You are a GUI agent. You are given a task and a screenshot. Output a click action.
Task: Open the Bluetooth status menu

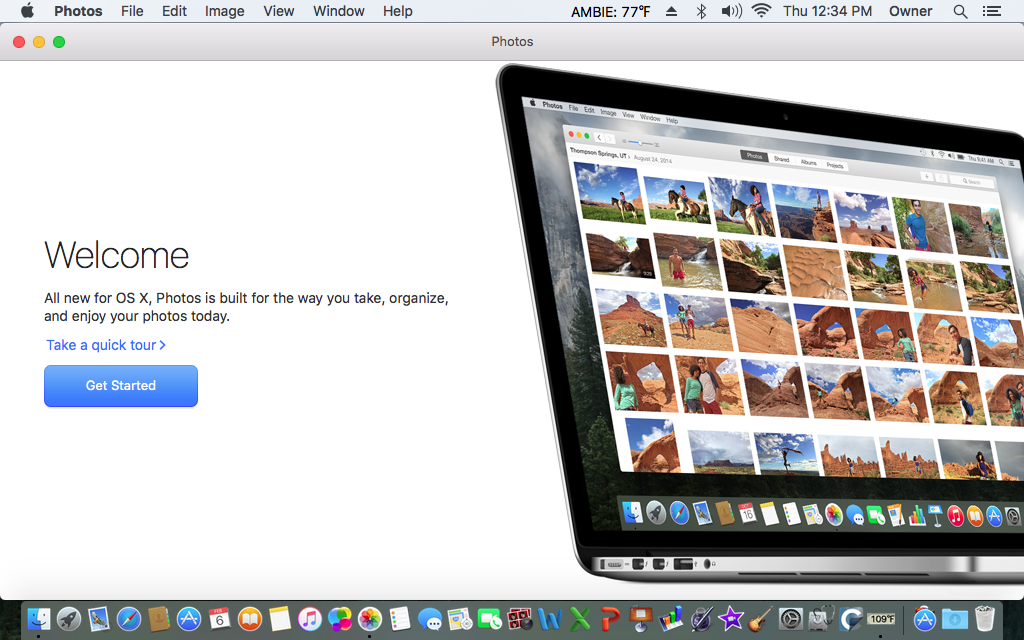pos(701,11)
